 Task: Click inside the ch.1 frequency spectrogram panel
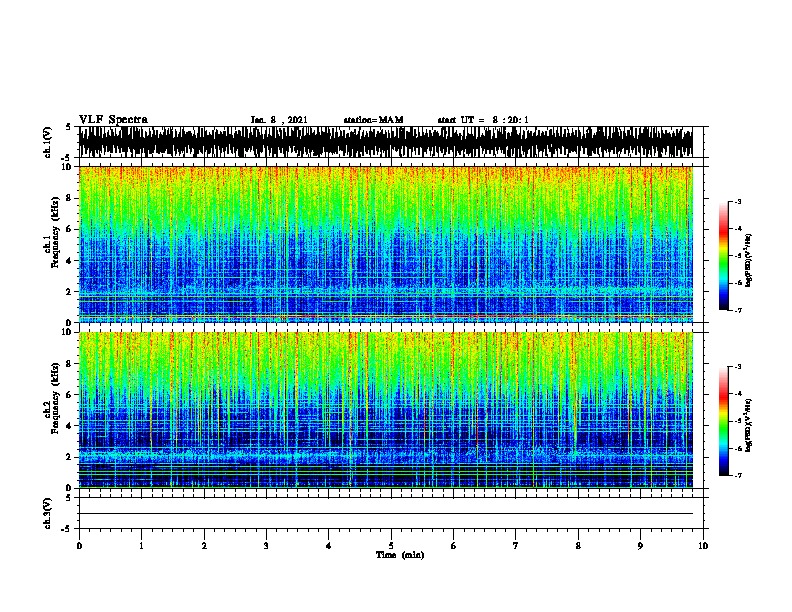386,244
